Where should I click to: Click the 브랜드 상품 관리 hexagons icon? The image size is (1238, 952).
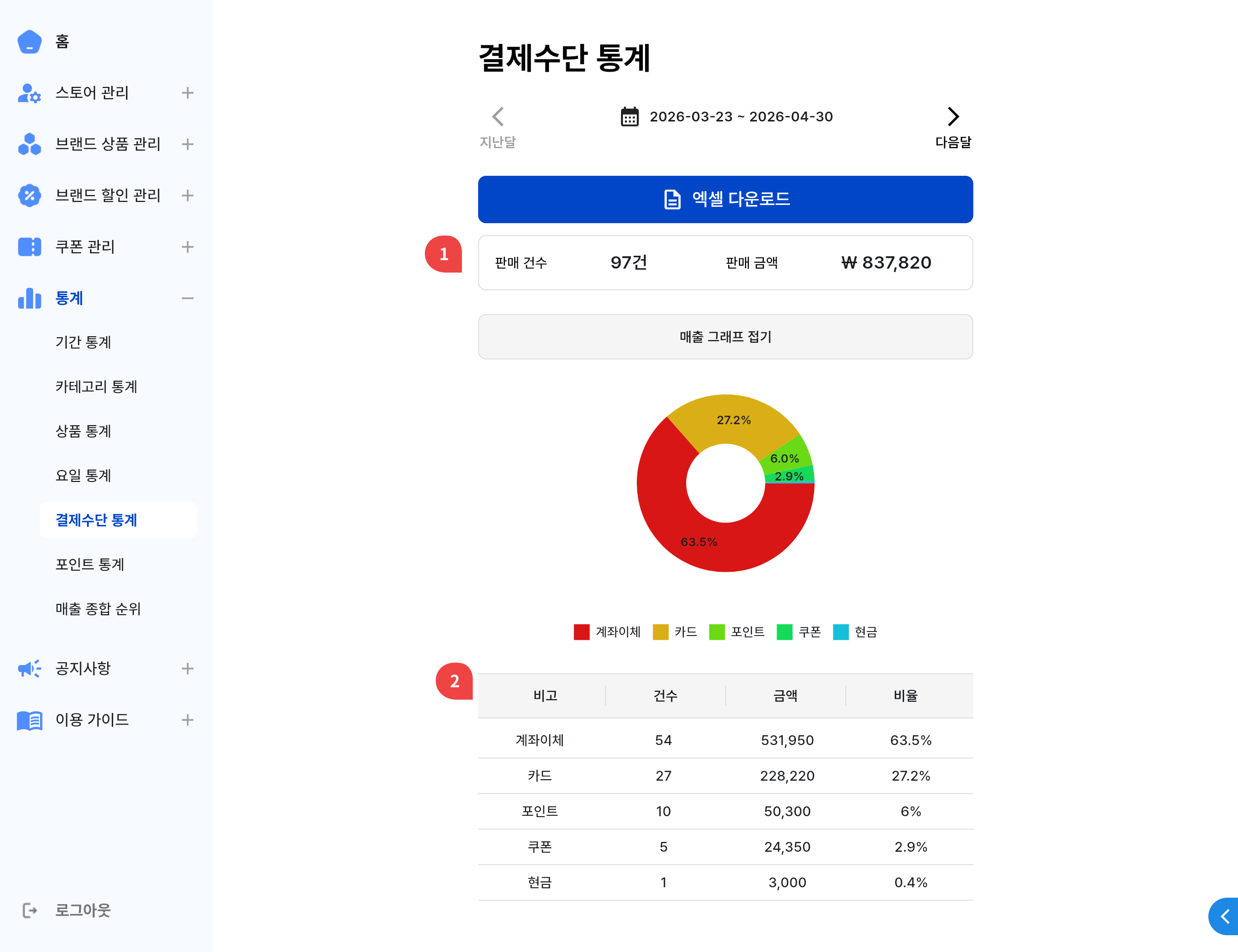pyautogui.click(x=30, y=144)
